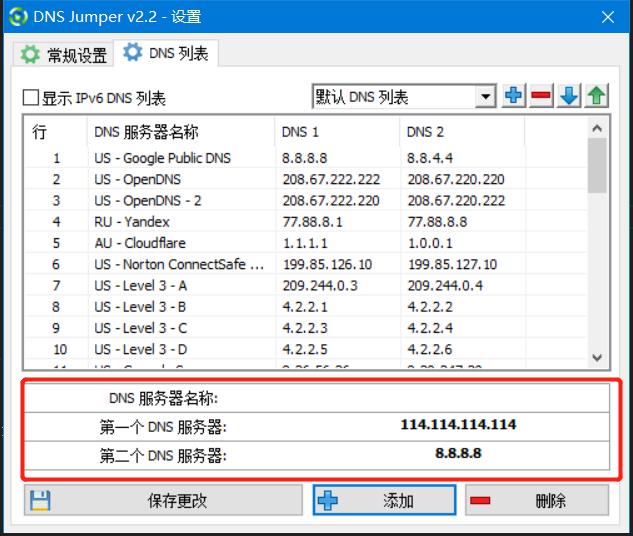Click the green up arrow icon
Viewport: 633px width, 536px height.
[596, 96]
